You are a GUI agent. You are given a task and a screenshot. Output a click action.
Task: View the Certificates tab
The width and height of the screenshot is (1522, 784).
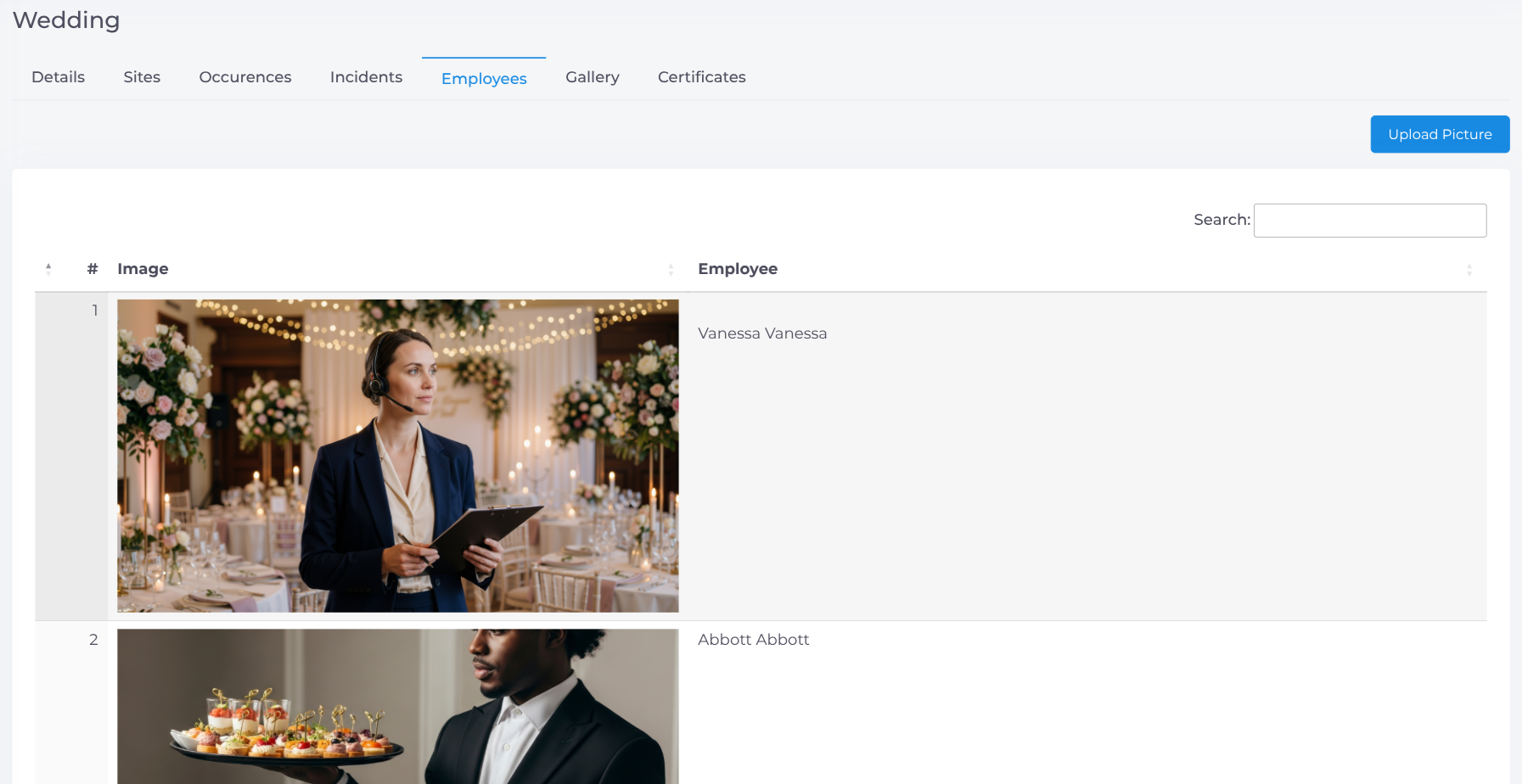(x=701, y=77)
